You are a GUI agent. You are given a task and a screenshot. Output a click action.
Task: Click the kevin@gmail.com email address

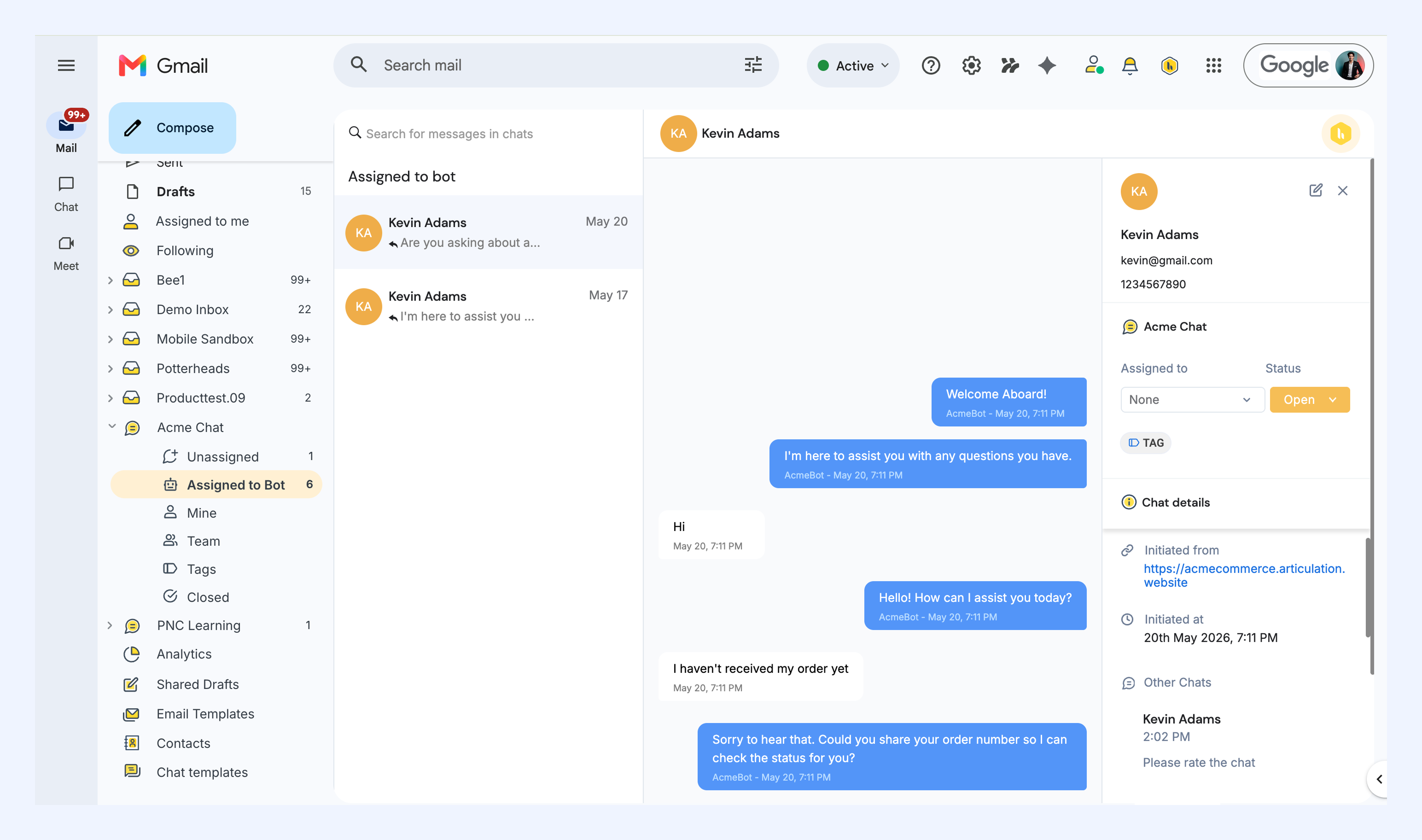click(1166, 260)
